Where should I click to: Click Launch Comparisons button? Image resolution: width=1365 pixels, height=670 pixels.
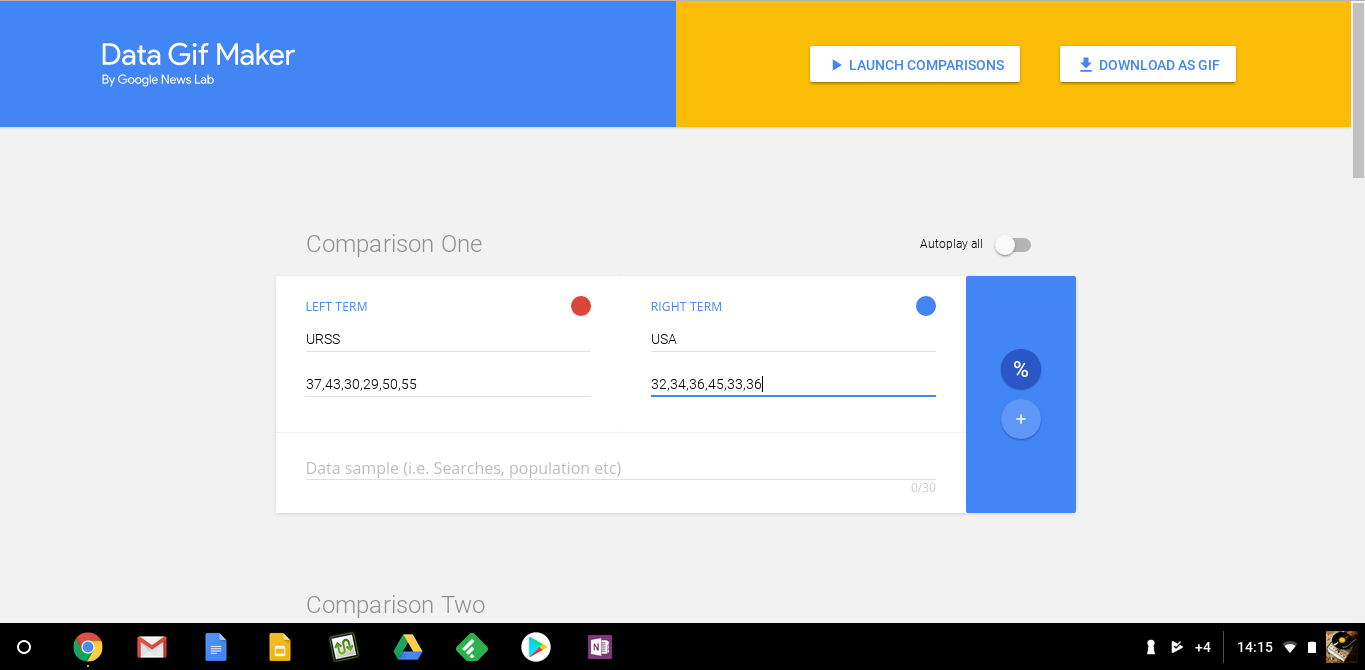pos(915,65)
